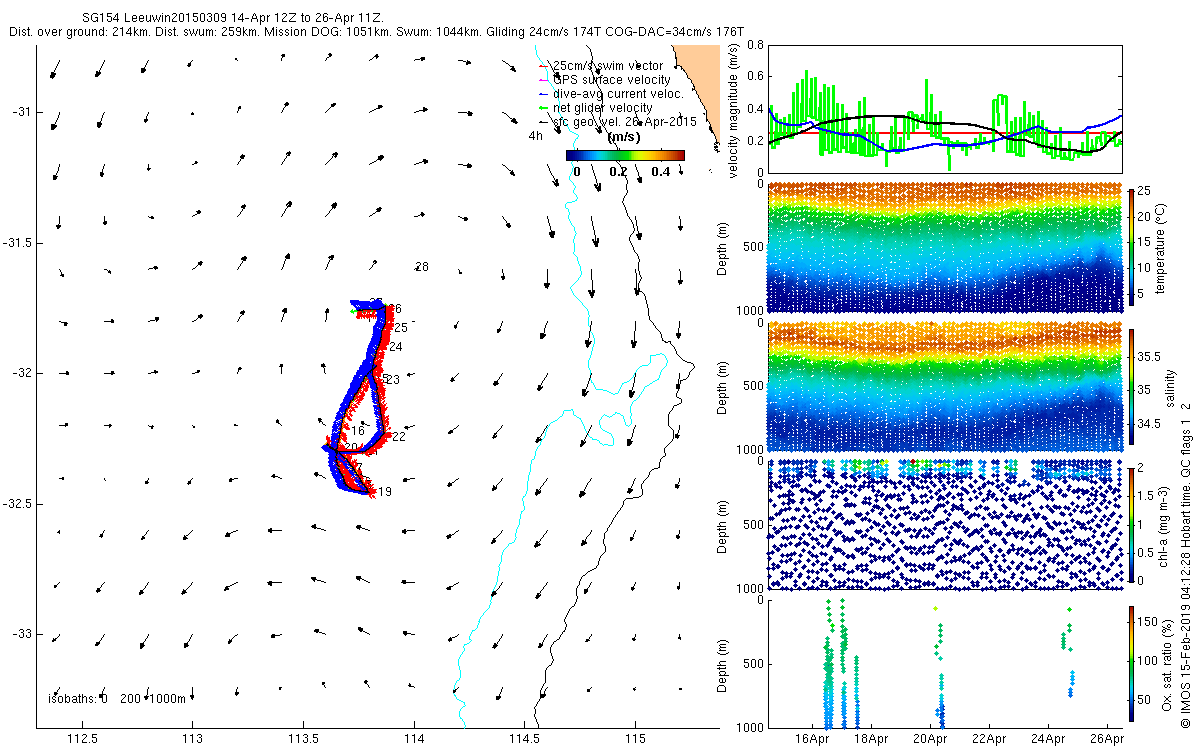Click map latitude tick "-32.5"
1200x750 pixels.
coord(16,504)
